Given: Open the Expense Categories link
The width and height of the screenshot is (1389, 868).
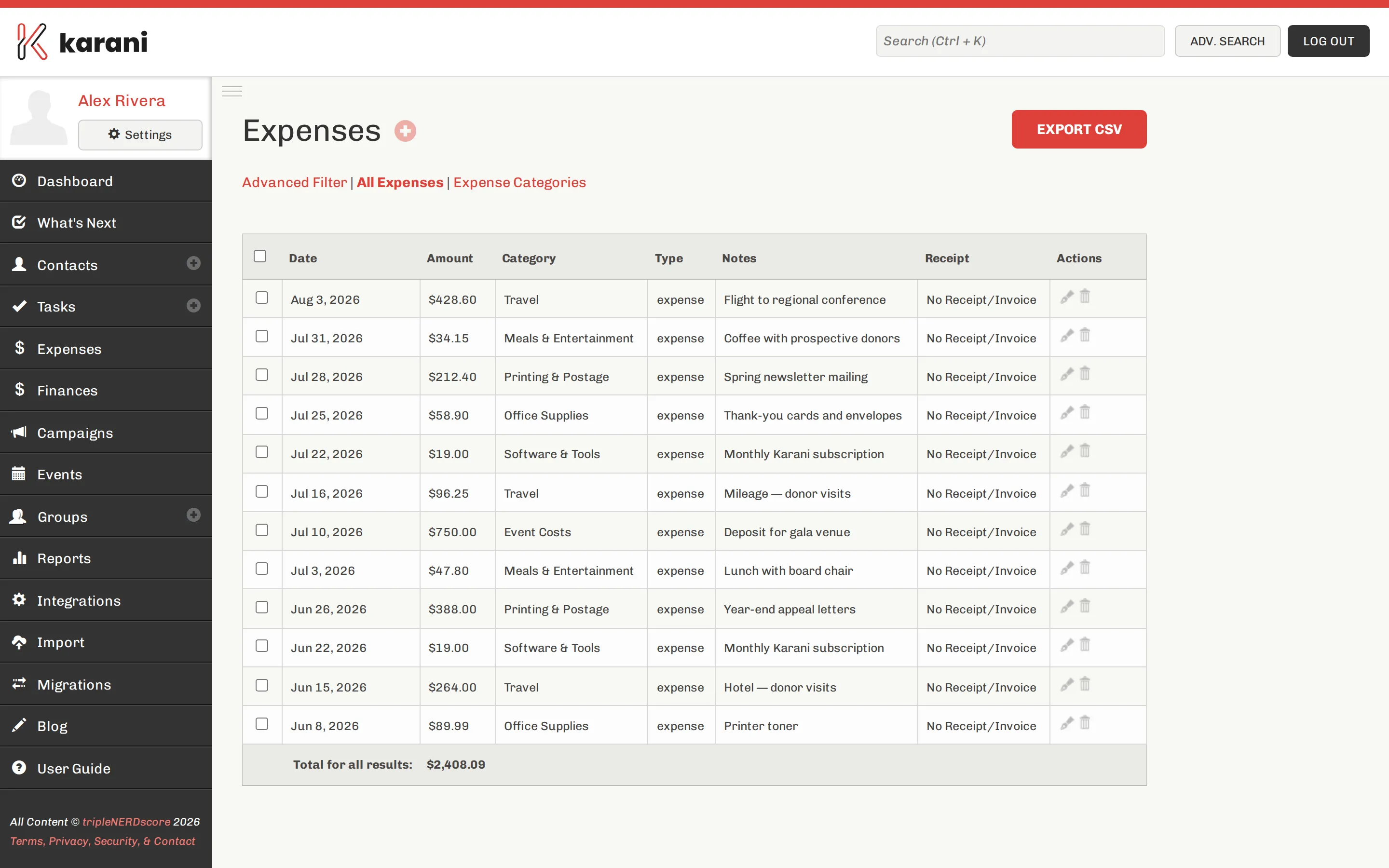Looking at the screenshot, I should pos(519,183).
